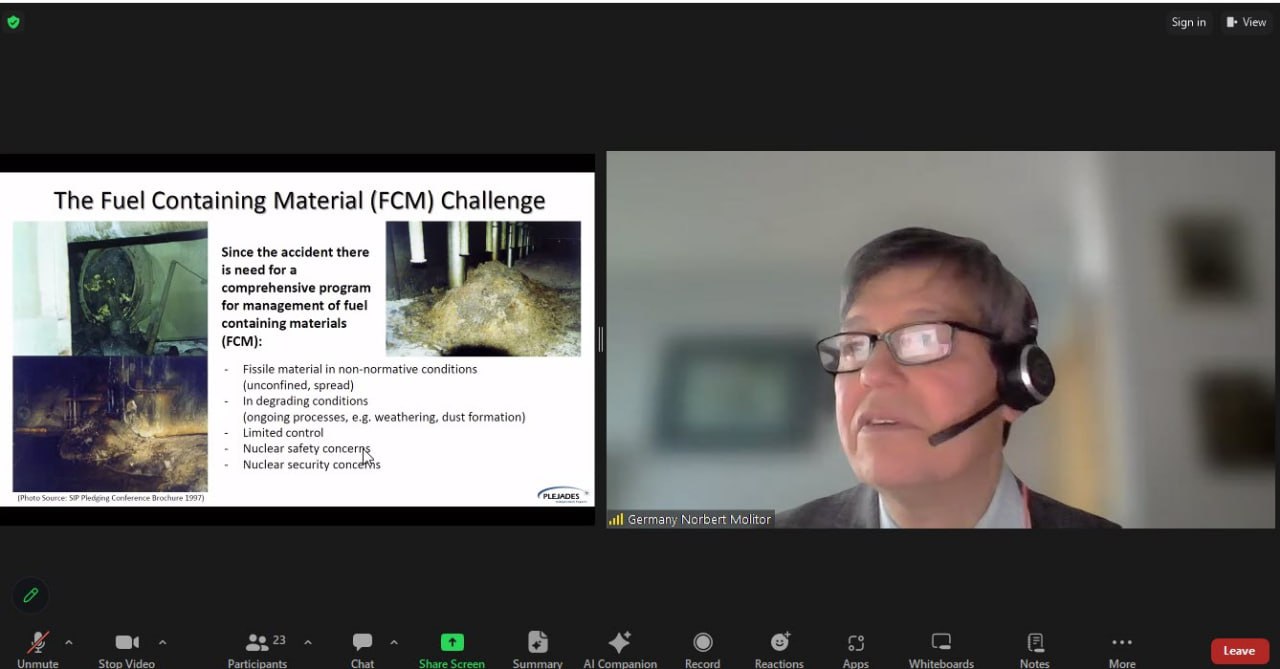Viewport: 1280px width, 669px height.
Task: Click the divider handle between slide and video
Action: pos(600,339)
